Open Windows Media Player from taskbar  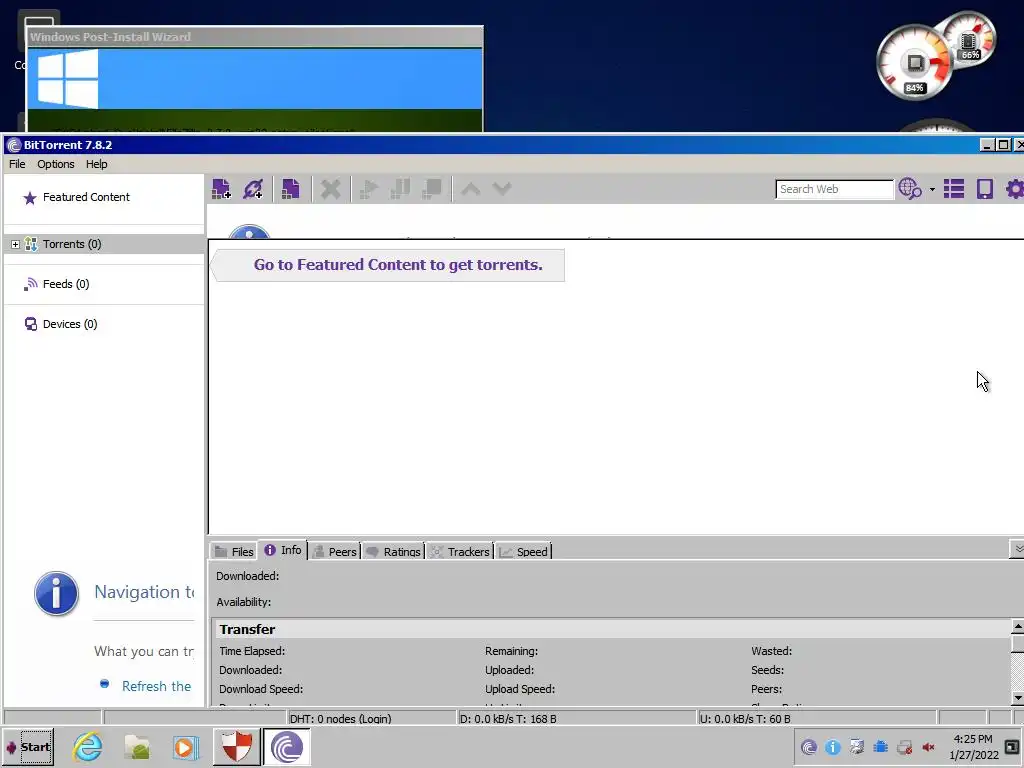(185, 747)
